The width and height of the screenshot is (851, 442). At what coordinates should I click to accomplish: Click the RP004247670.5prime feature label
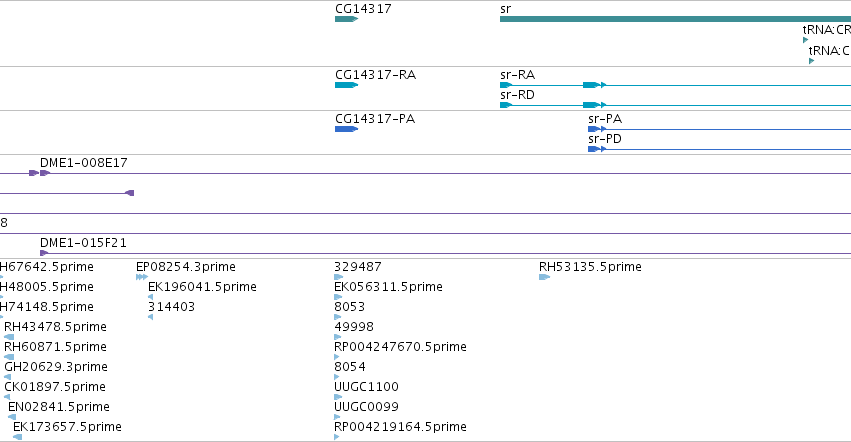click(401, 346)
